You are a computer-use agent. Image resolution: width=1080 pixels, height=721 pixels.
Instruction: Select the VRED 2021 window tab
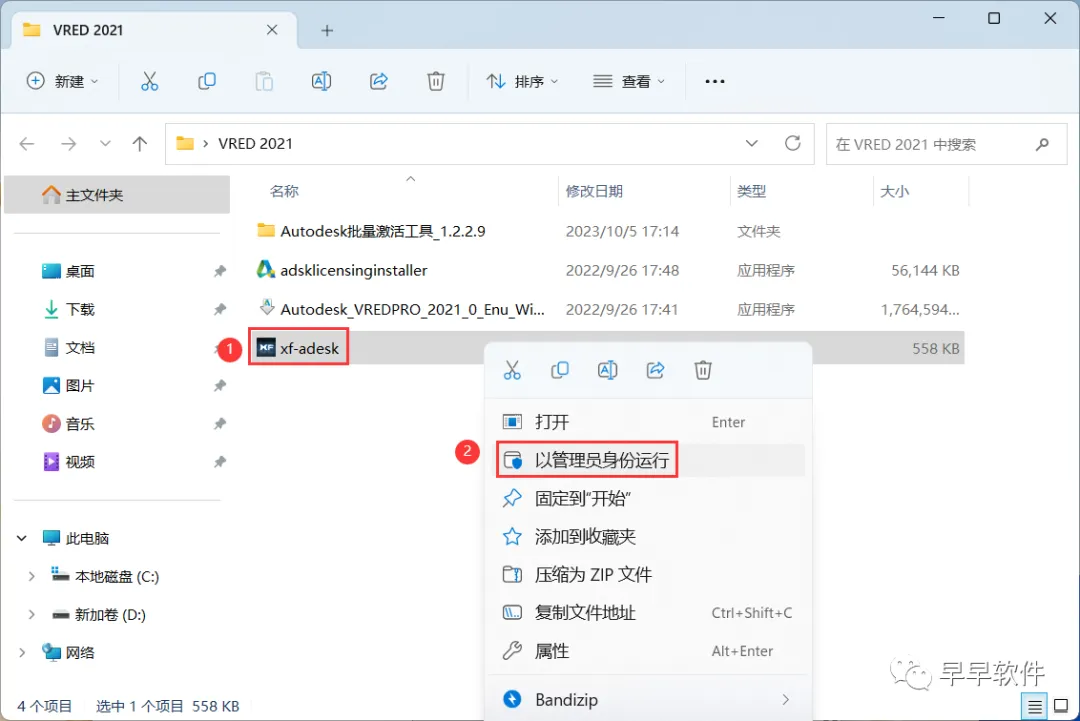(155, 30)
